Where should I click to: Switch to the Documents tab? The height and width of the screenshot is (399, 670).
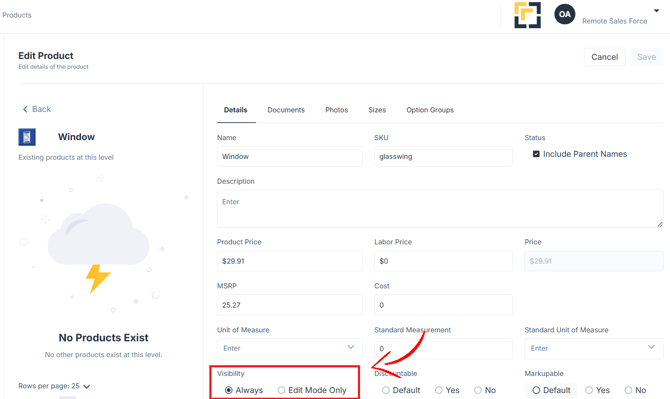pos(286,110)
